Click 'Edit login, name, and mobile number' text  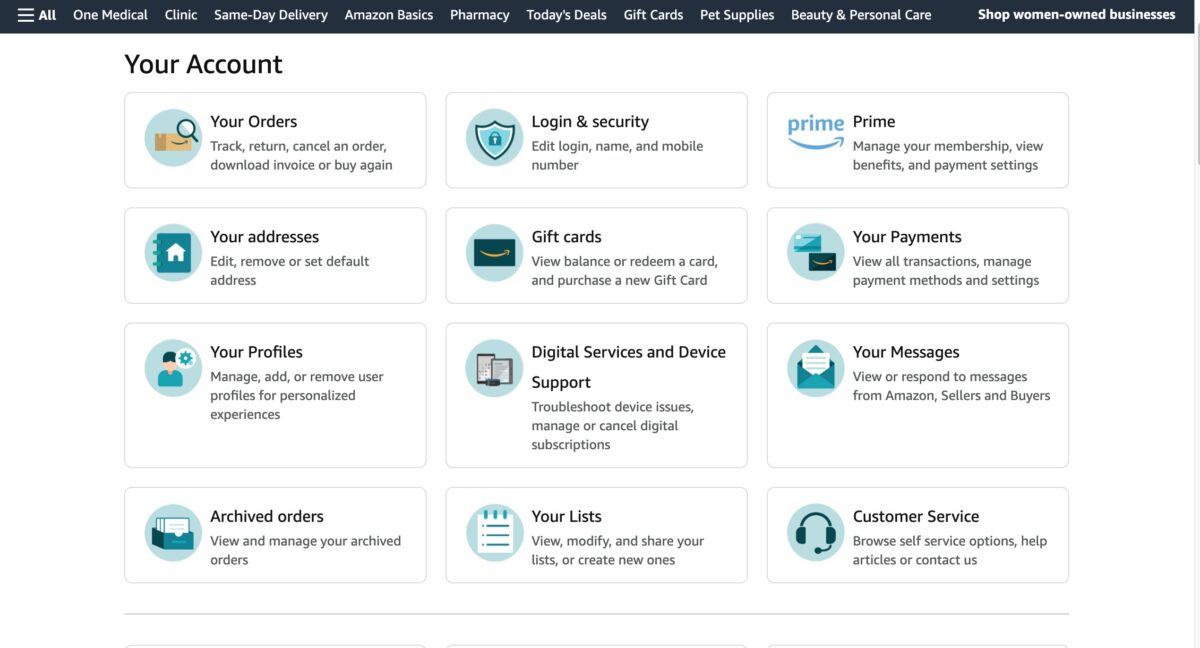pos(617,155)
